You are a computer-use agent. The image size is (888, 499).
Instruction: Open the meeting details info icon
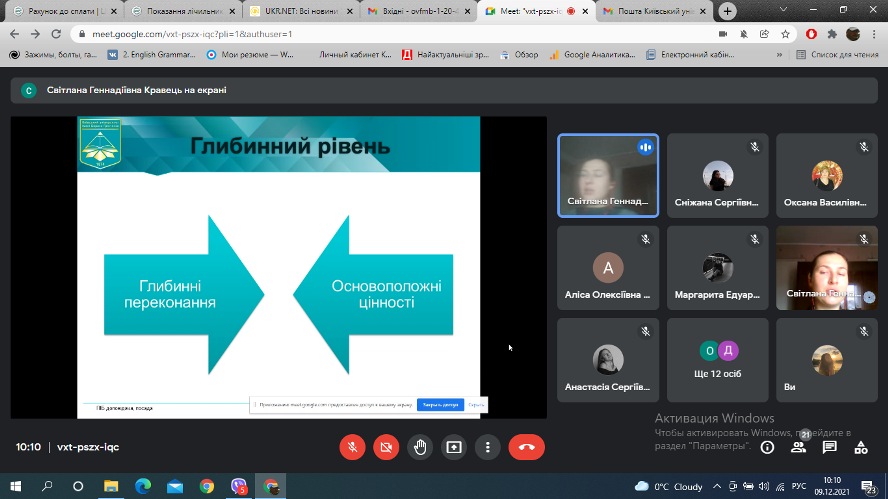click(767, 447)
